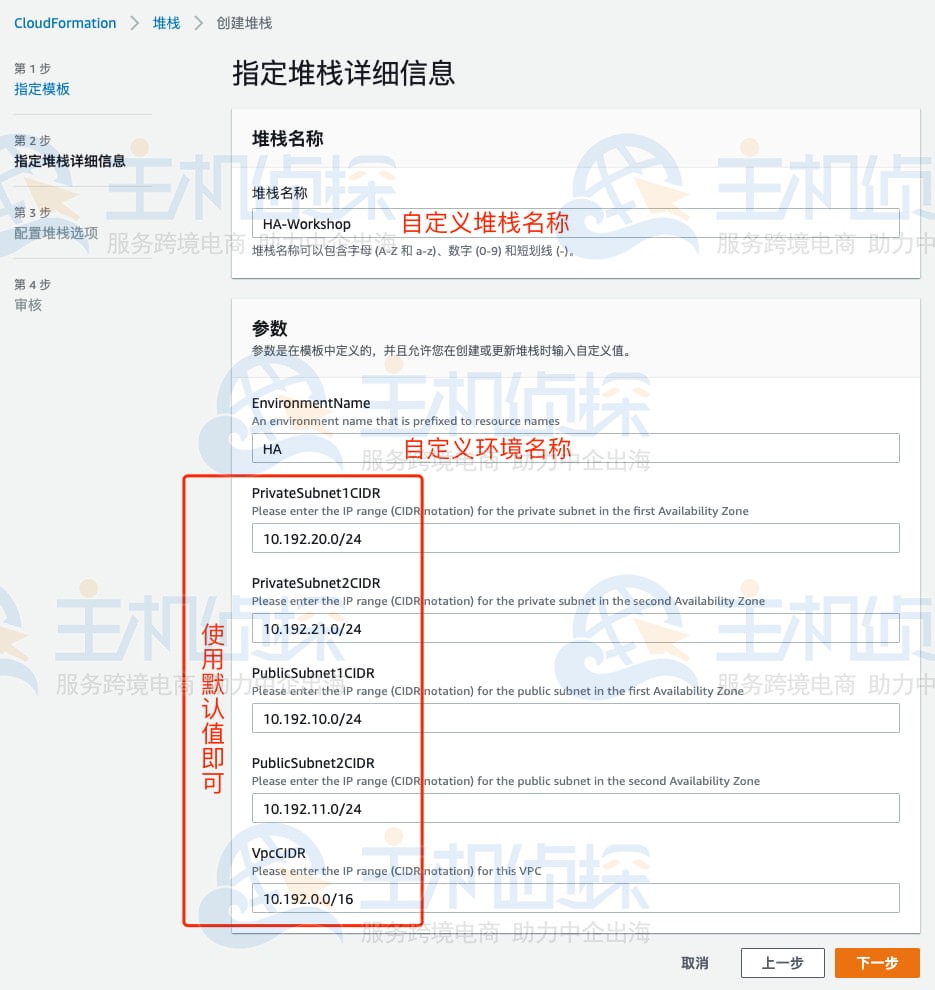Click 创建堆栈 breadcrumb item
Screen dimensions: 935x990
(x=244, y=23)
